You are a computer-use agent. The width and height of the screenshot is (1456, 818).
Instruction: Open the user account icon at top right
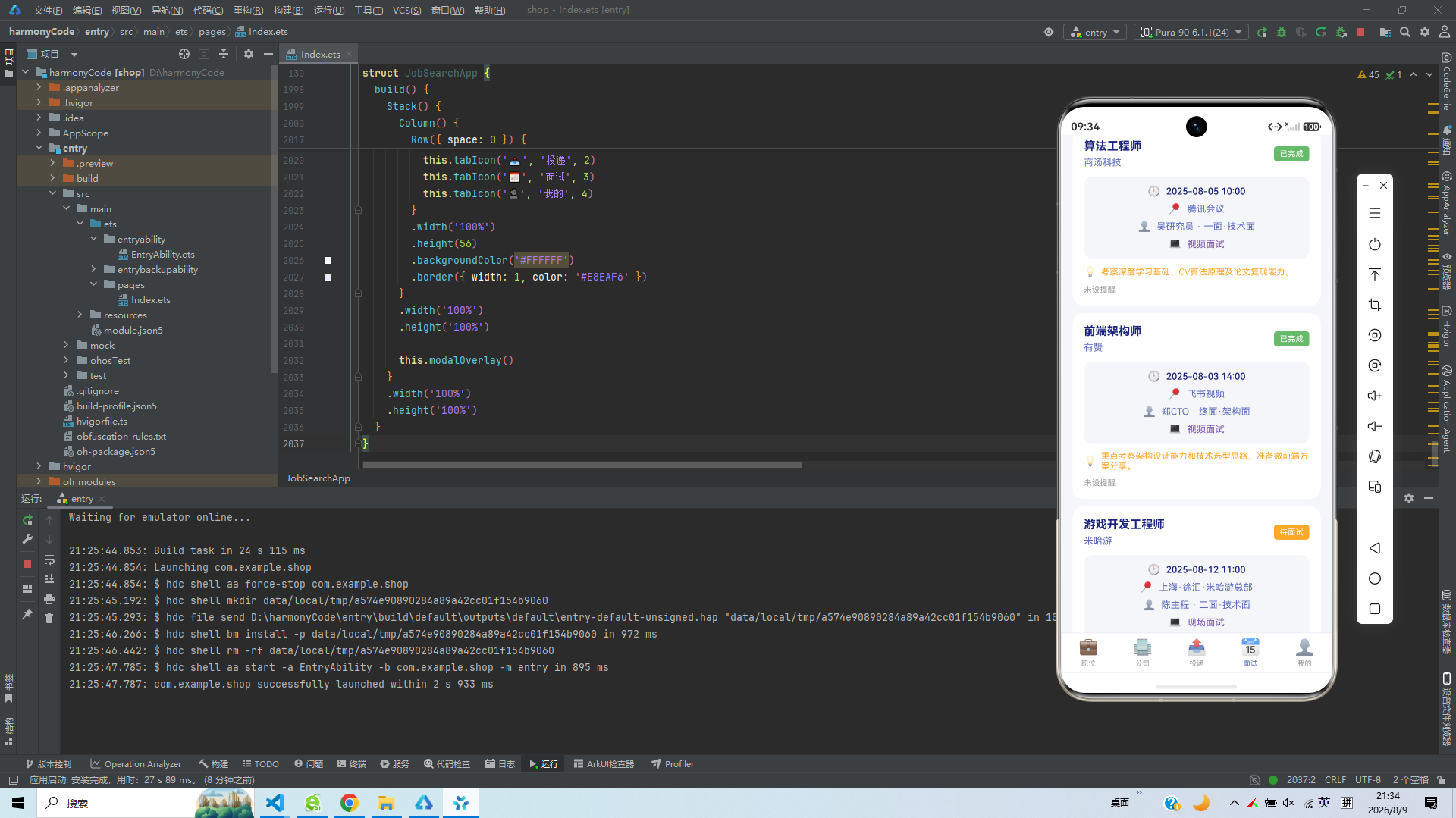pos(1445,33)
